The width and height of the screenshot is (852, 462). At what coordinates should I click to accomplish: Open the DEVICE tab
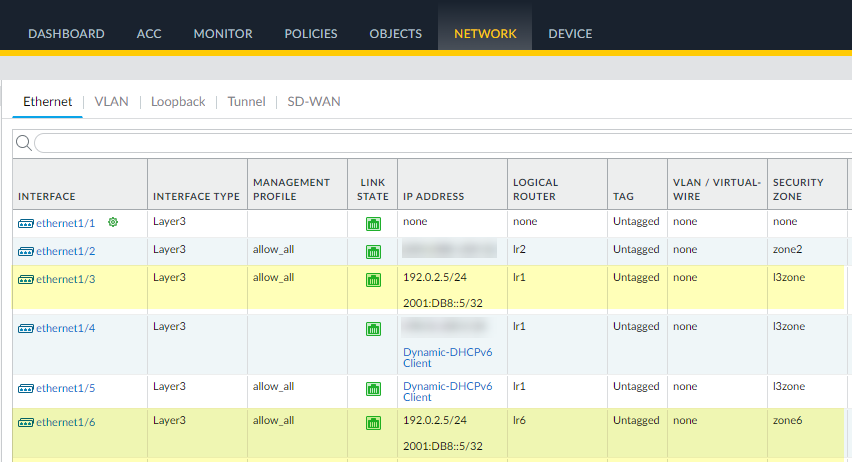pyautogui.click(x=570, y=33)
